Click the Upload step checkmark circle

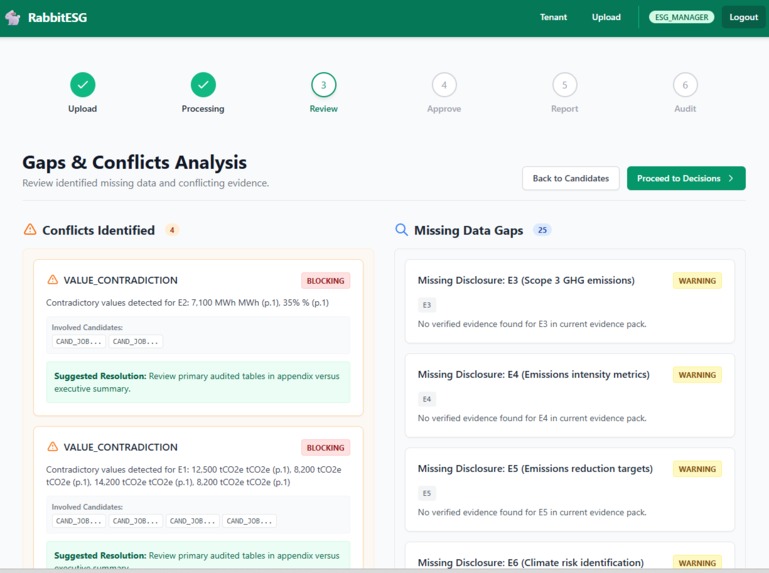coord(82,85)
